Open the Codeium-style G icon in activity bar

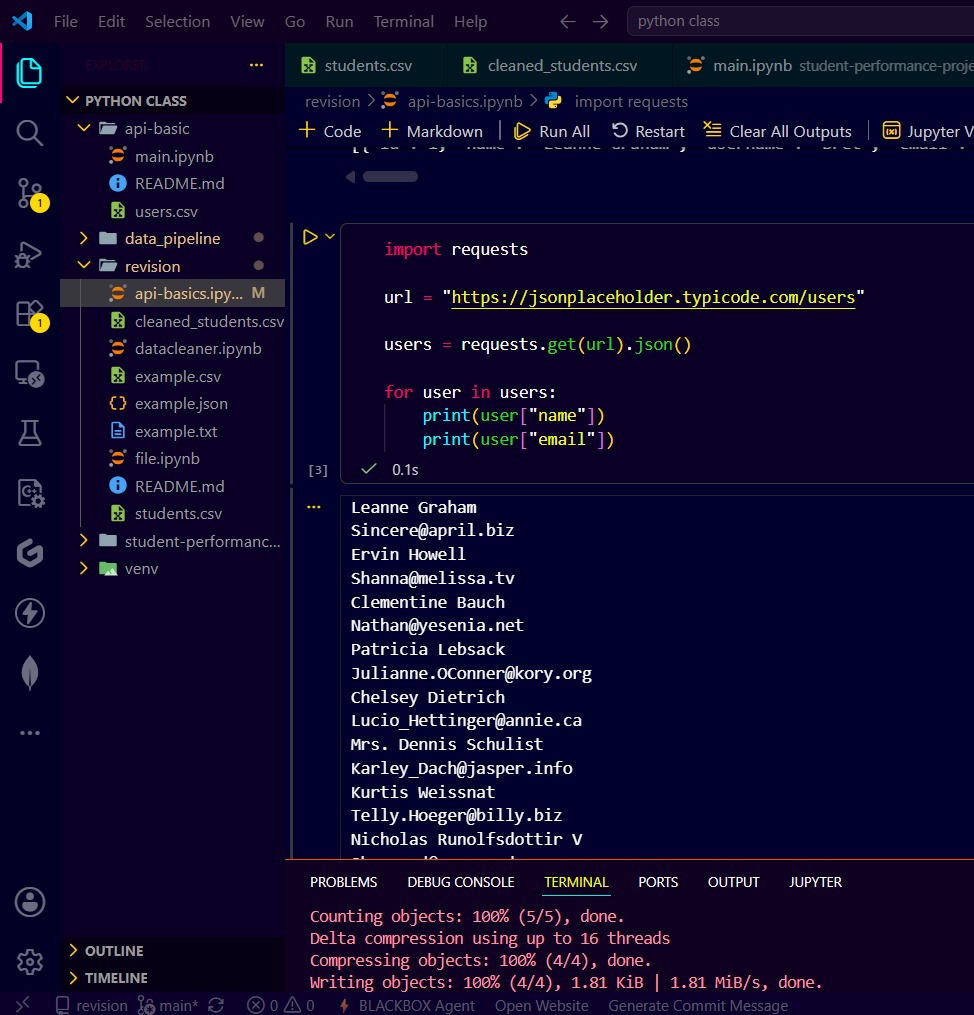click(29, 553)
